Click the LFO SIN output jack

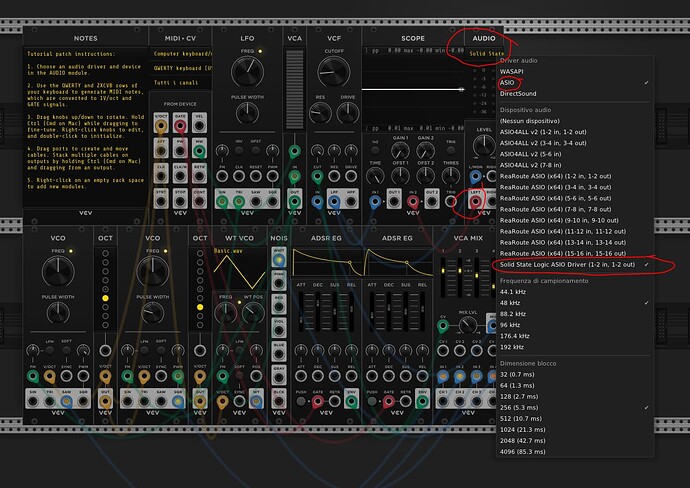tap(222, 202)
